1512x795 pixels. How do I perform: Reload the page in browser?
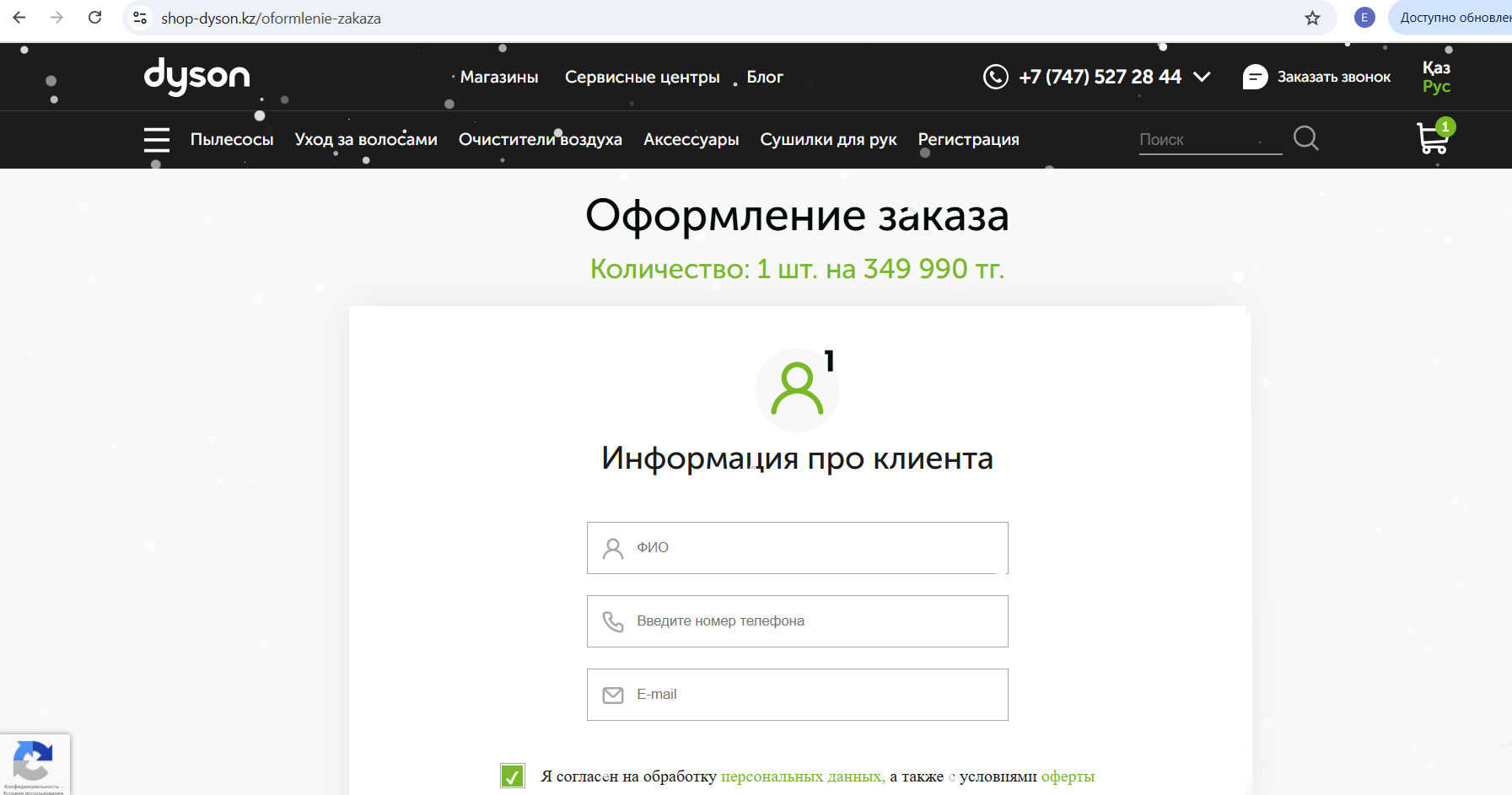pos(95,18)
